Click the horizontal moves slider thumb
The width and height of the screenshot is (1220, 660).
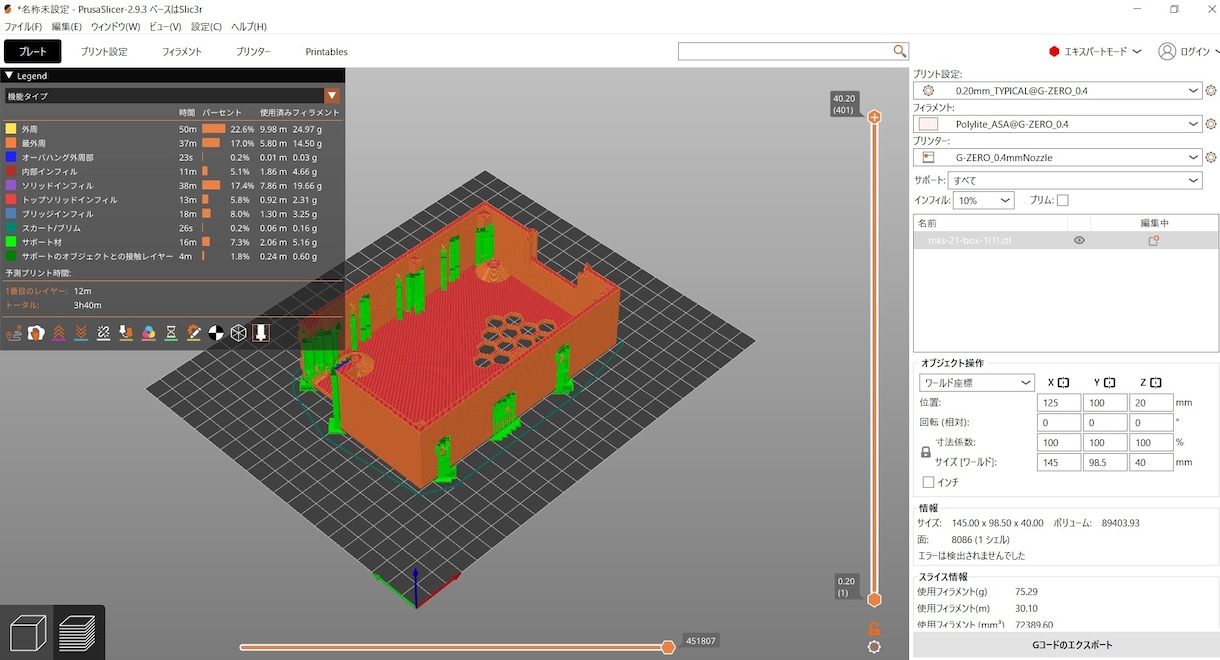coord(668,647)
